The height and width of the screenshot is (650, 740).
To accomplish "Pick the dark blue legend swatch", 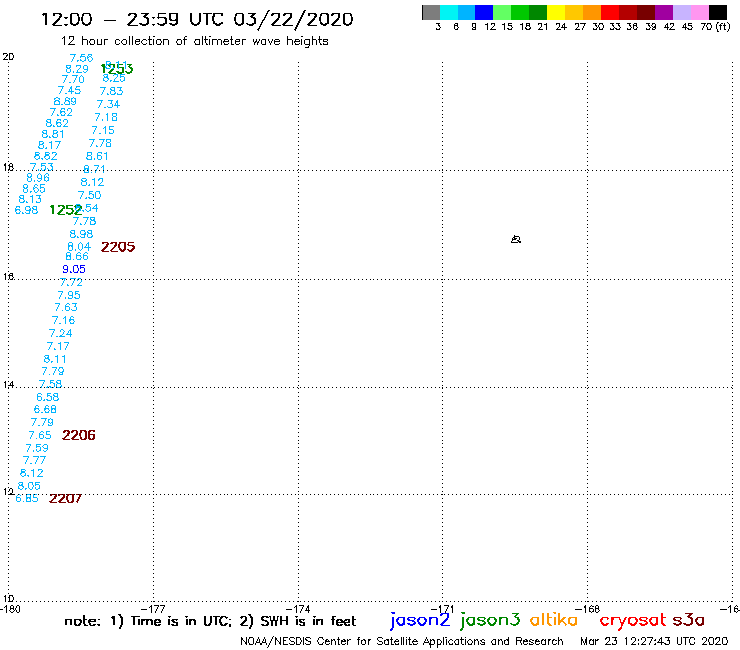I will [484, 13].
